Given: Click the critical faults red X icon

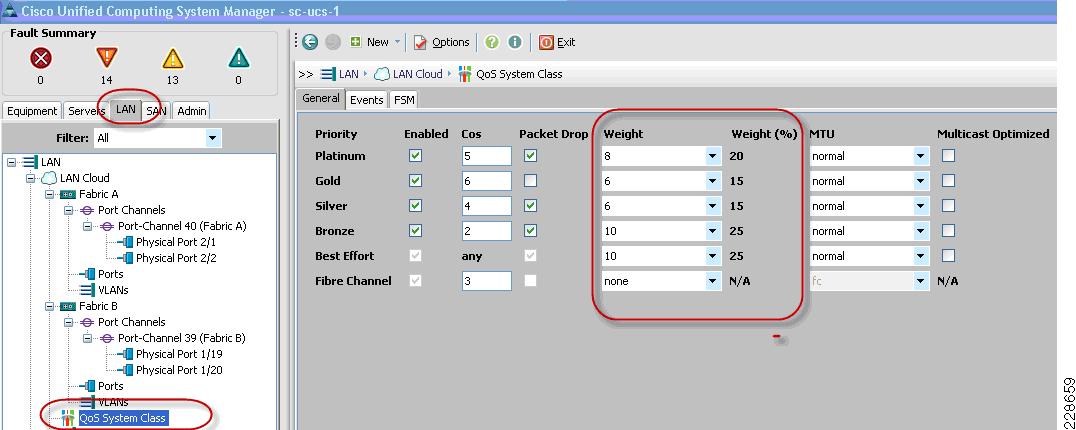Looking at the screenshot, I should (40, 59).
